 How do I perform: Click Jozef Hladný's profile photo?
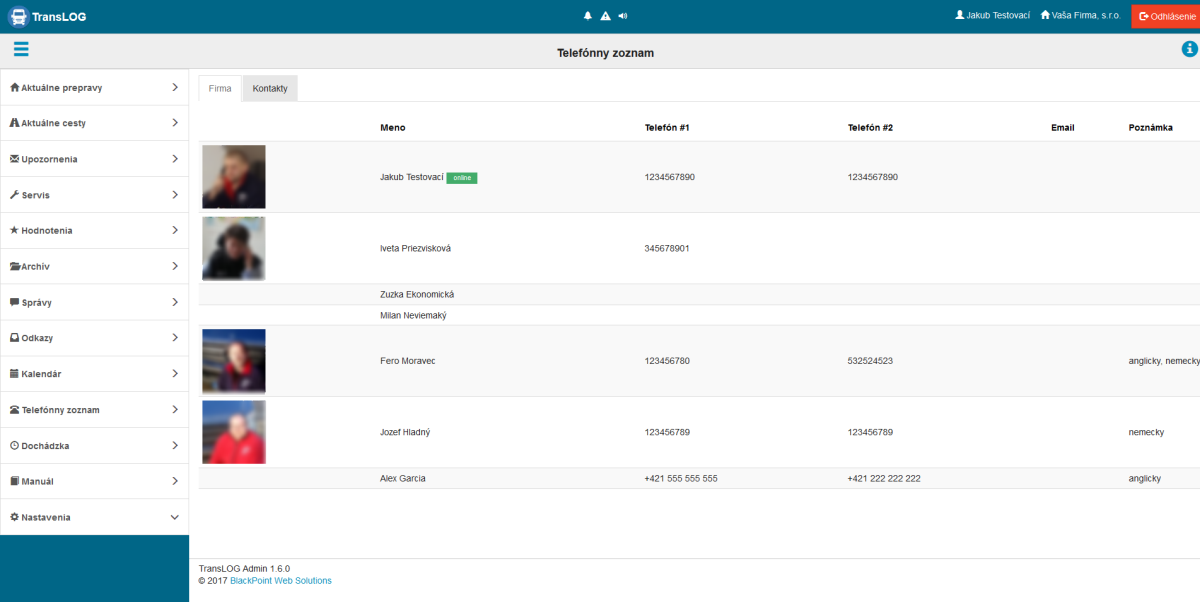tap(234, 432)
